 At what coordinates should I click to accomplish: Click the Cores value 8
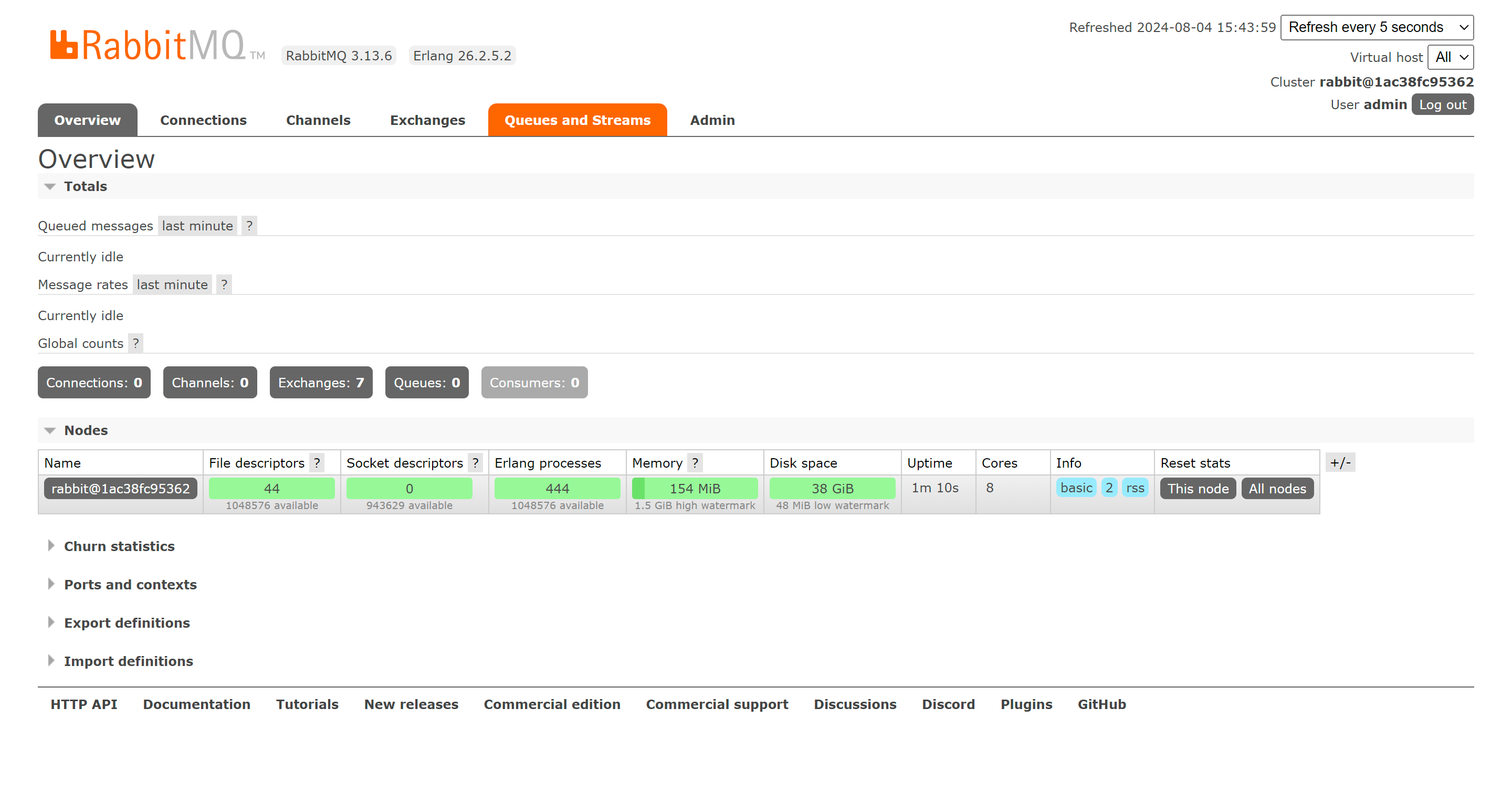[x=990, y=488]
